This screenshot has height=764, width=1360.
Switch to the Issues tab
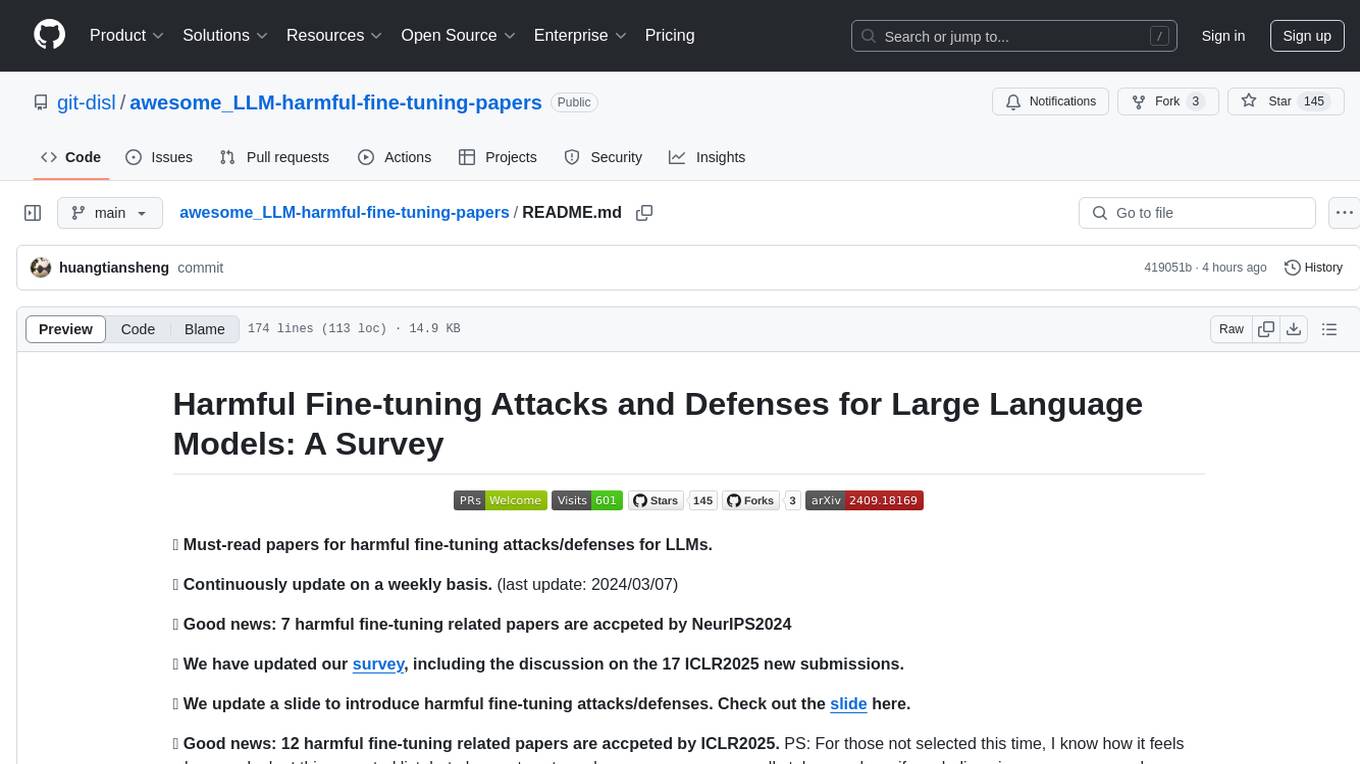pyautogui.click(x=159, y=157)
